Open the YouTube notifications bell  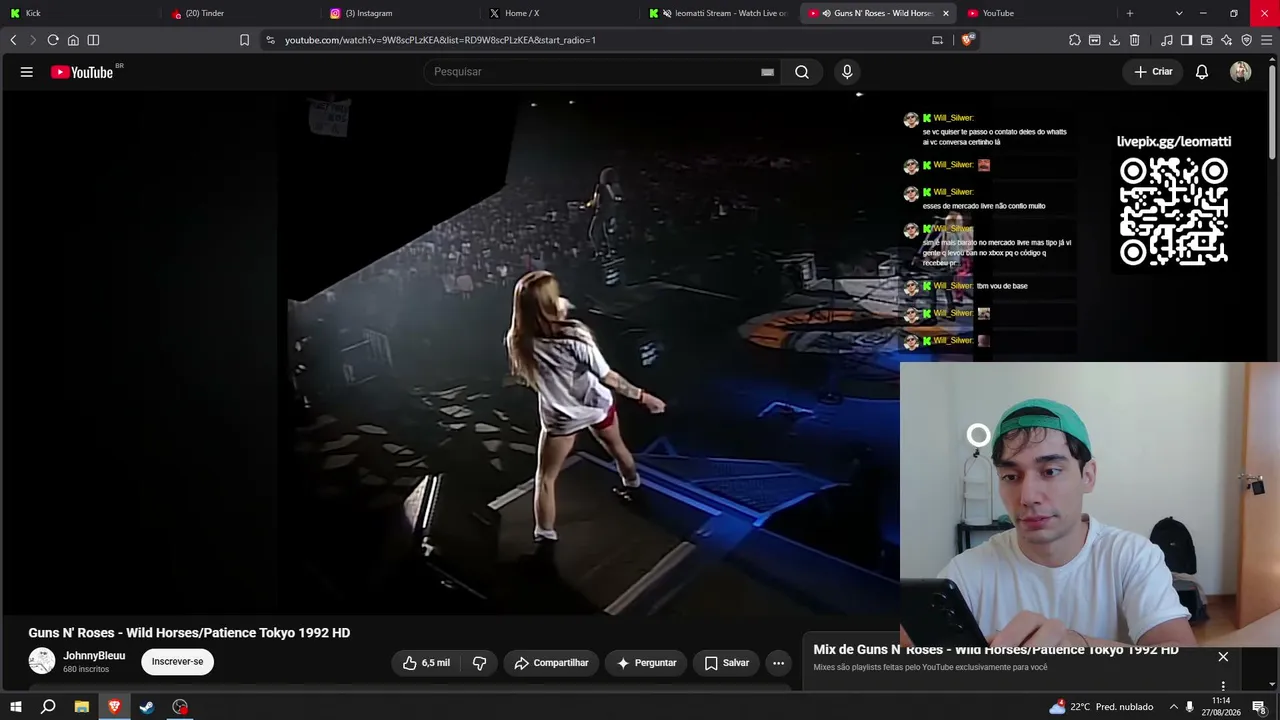(x=1202, y=72)
